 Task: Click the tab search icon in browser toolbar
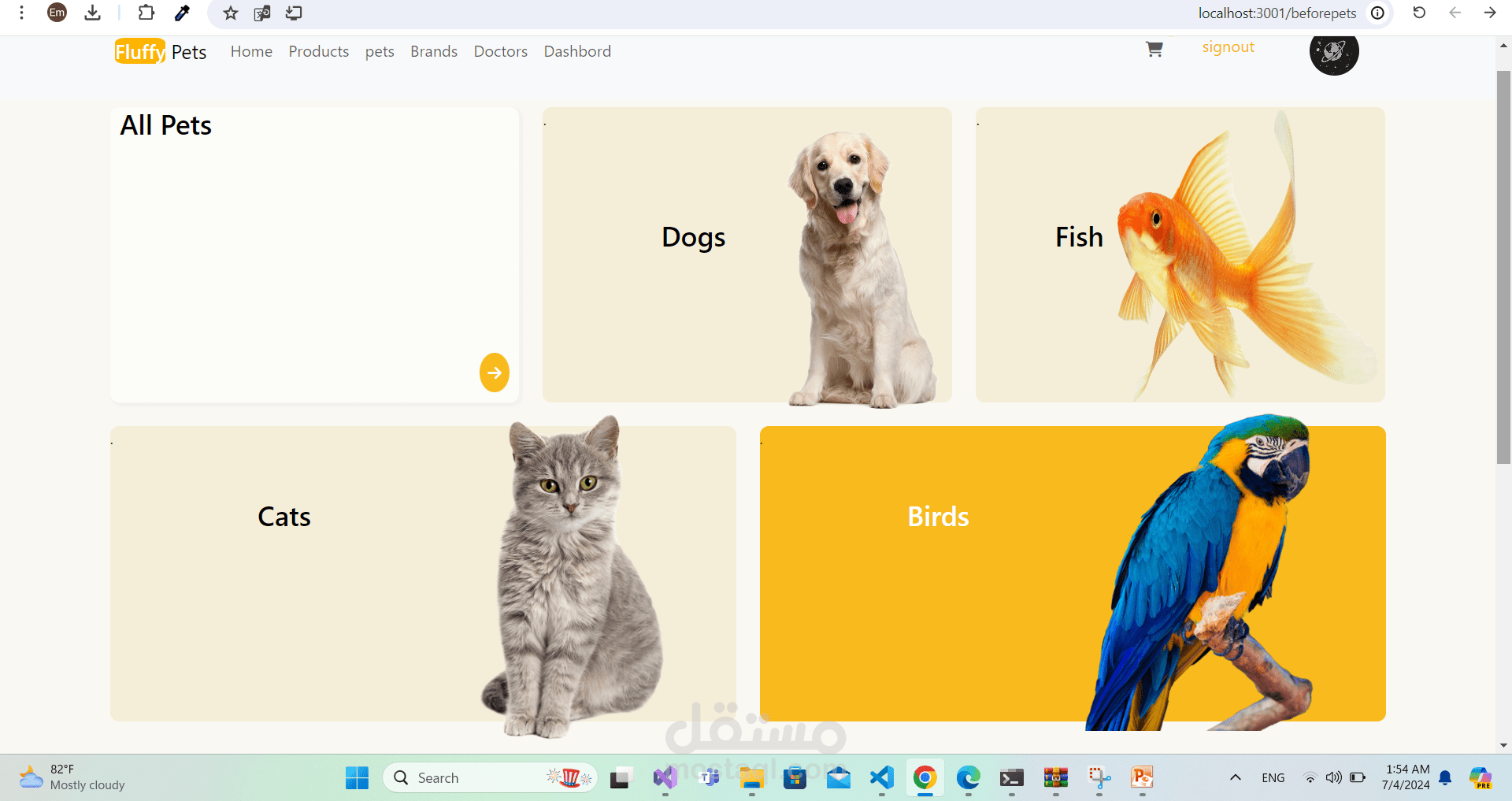point(262,13)
